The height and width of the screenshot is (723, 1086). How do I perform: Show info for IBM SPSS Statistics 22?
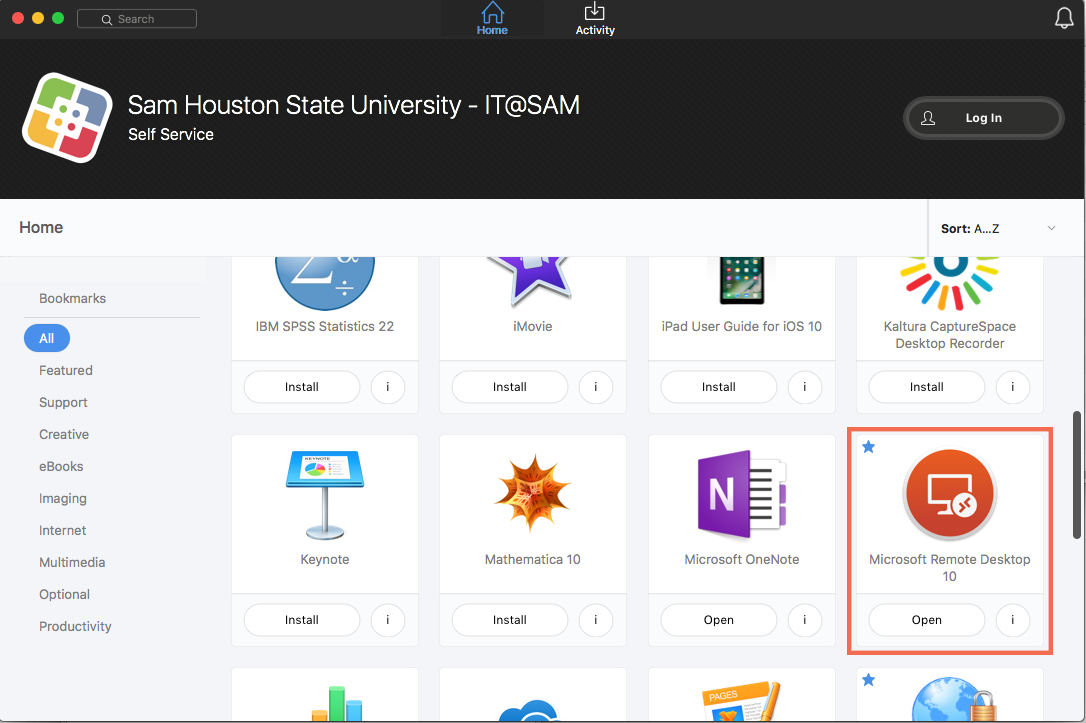tap(388, 387)
